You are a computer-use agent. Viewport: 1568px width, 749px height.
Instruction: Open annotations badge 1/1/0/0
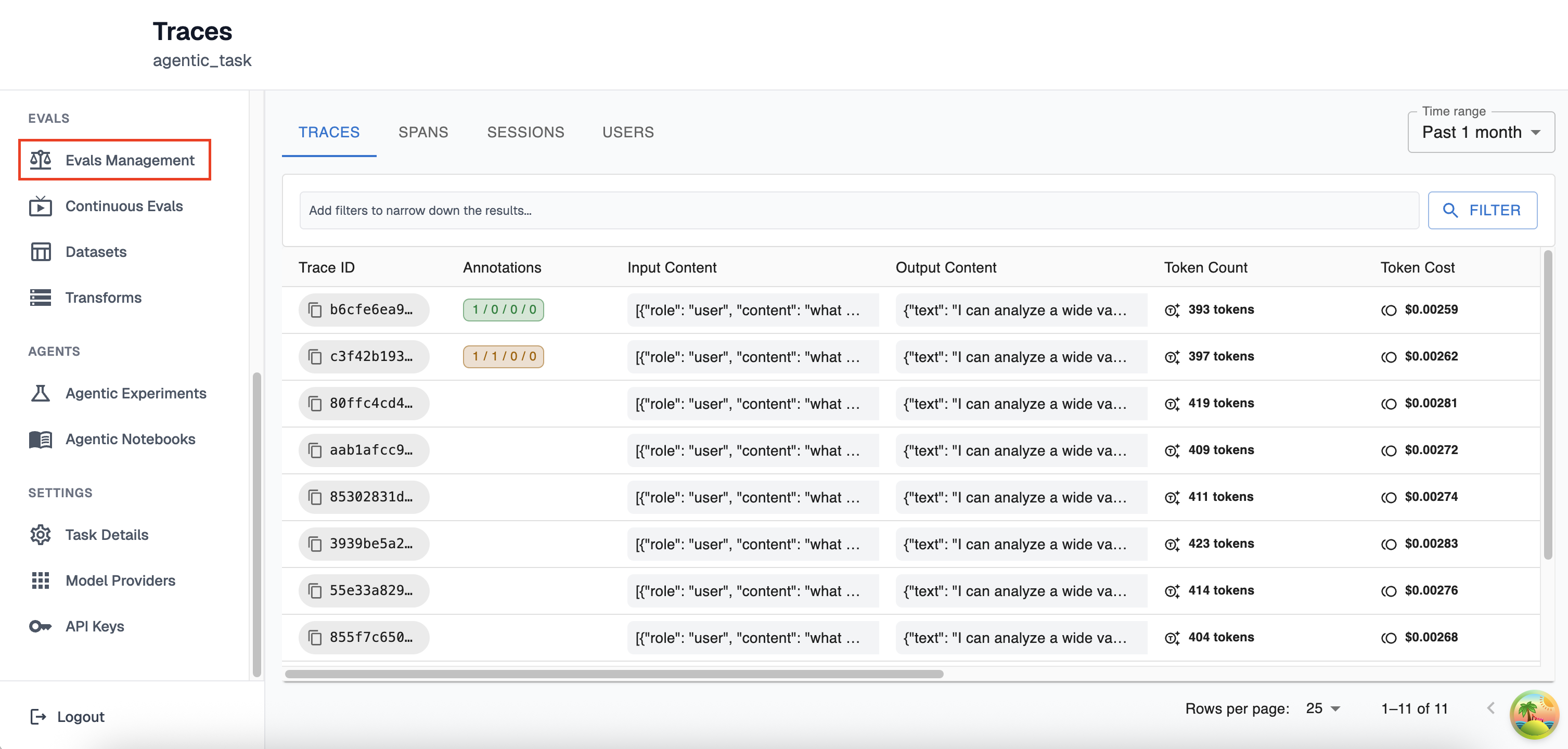coord(503,356)
